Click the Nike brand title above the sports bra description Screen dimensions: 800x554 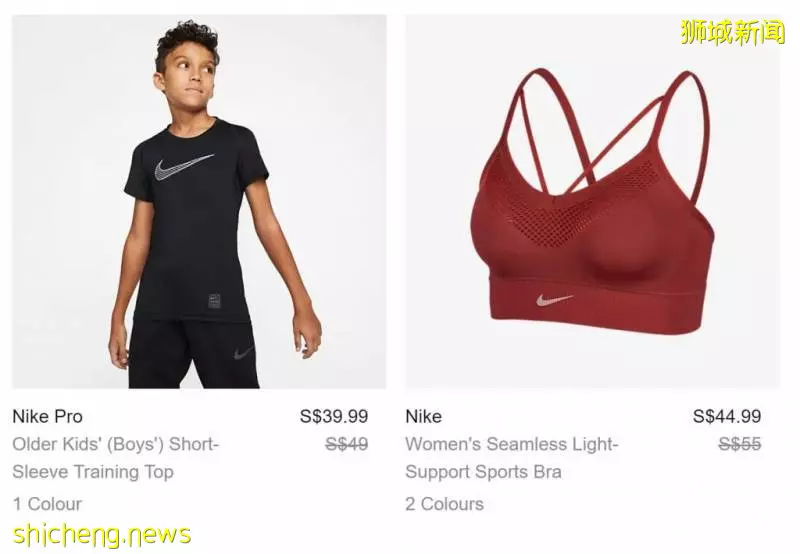423,416
